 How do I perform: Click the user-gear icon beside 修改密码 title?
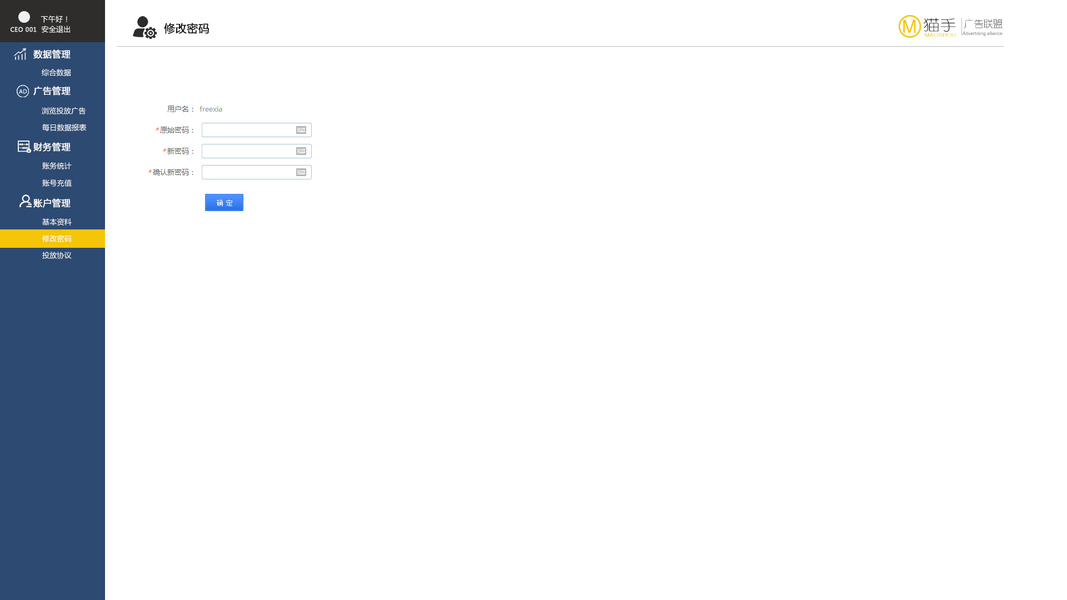click(144, 28)
